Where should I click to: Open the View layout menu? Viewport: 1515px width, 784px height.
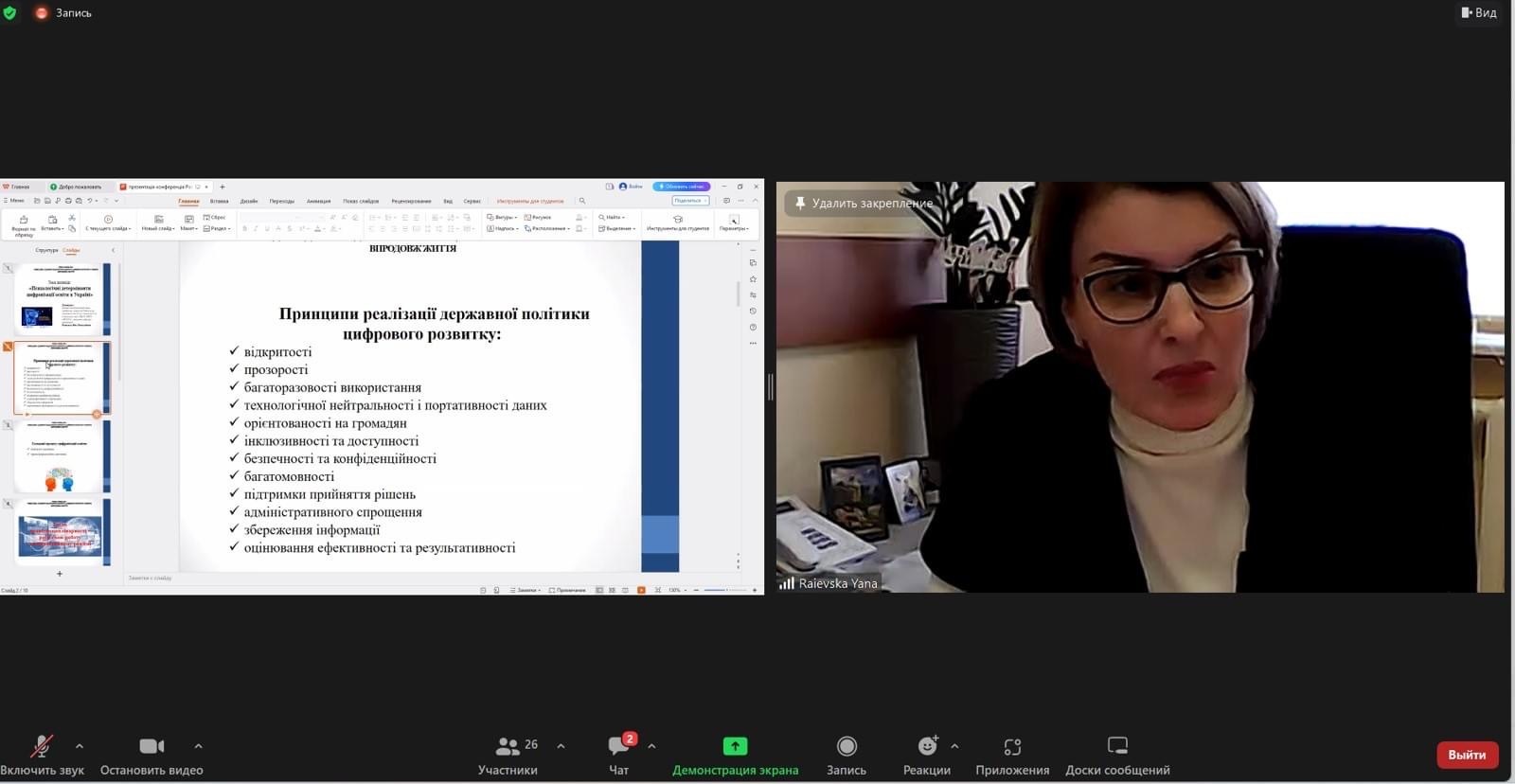pos(1478,12)
